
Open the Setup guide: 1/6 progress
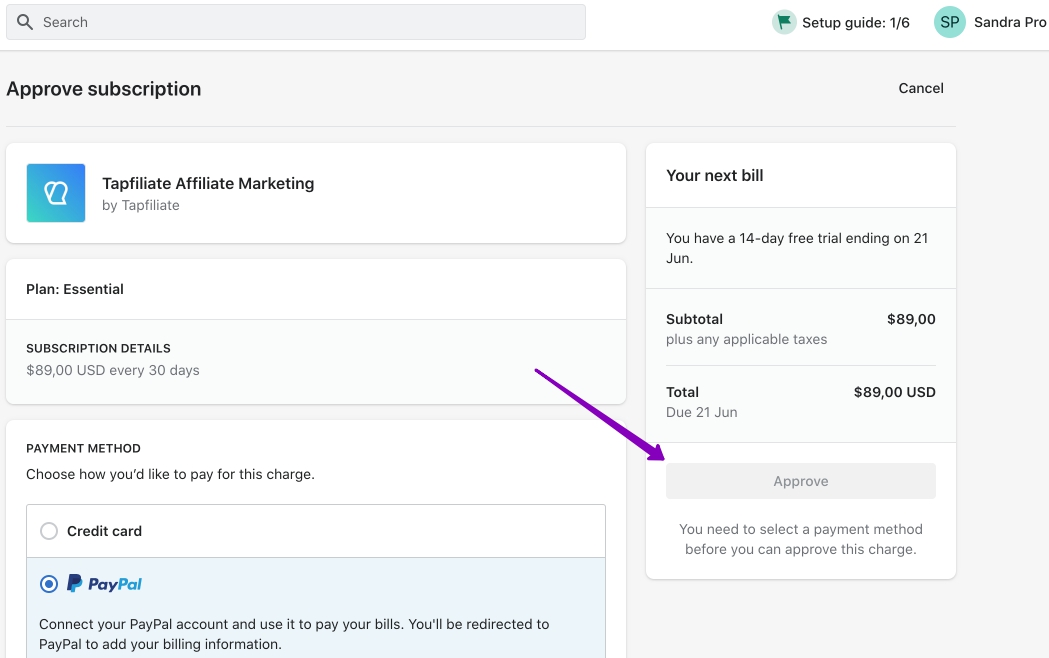coord(855,22)
